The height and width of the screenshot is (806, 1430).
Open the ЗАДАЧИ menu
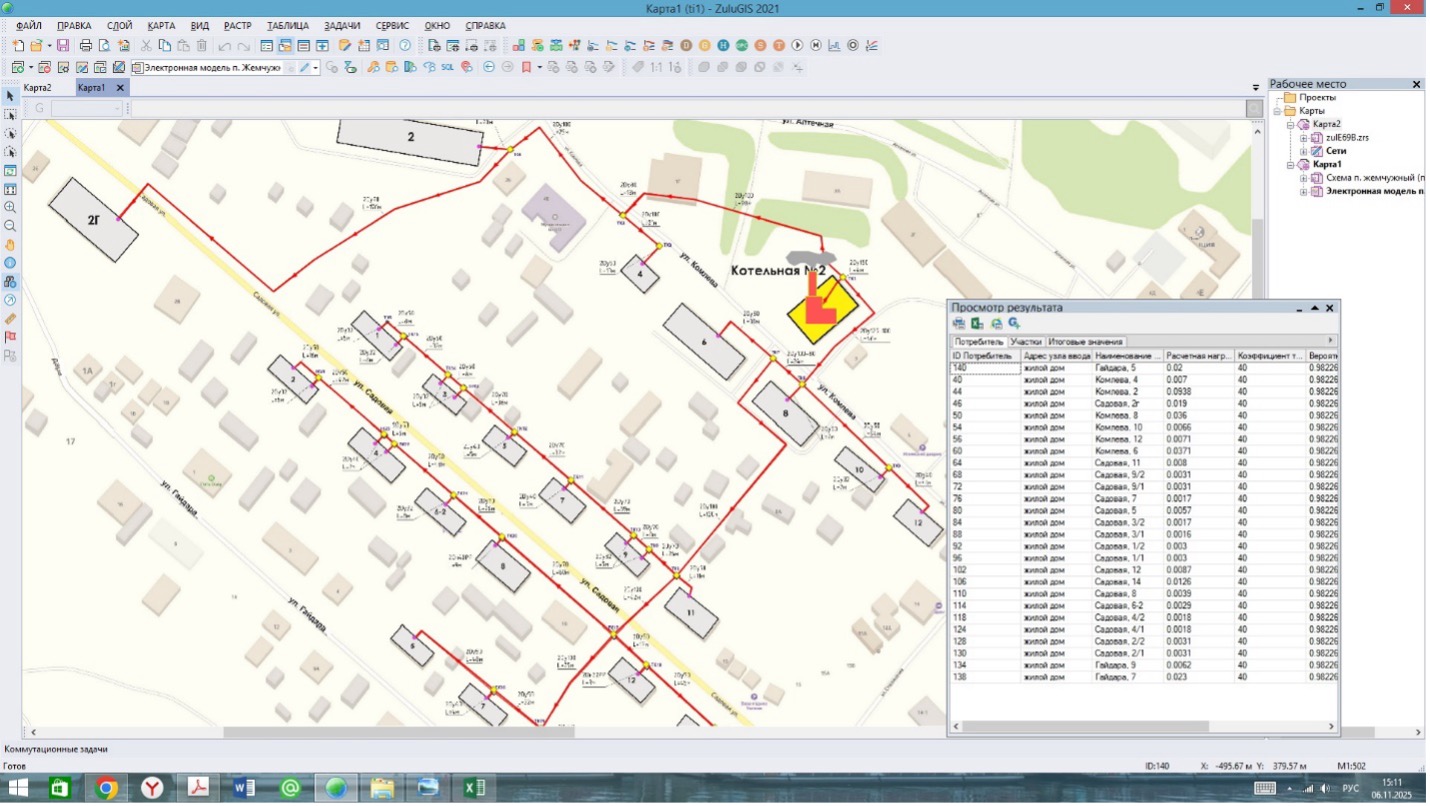pos(341,25)
